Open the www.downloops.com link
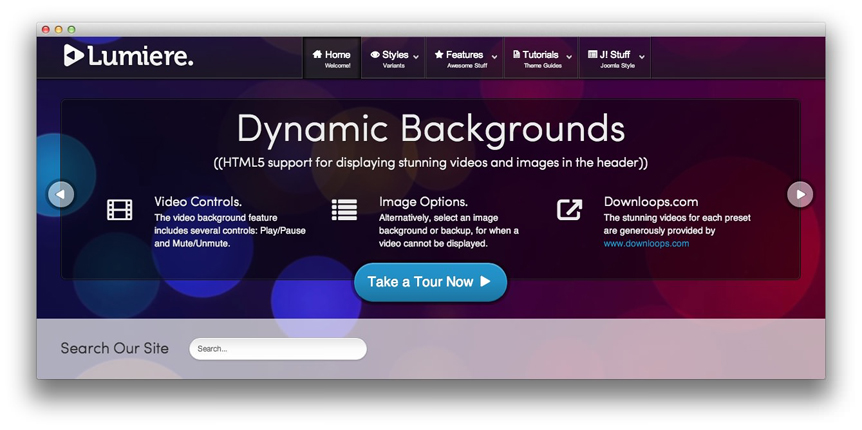This screenshot has width=862, height=430. point(646,243)
